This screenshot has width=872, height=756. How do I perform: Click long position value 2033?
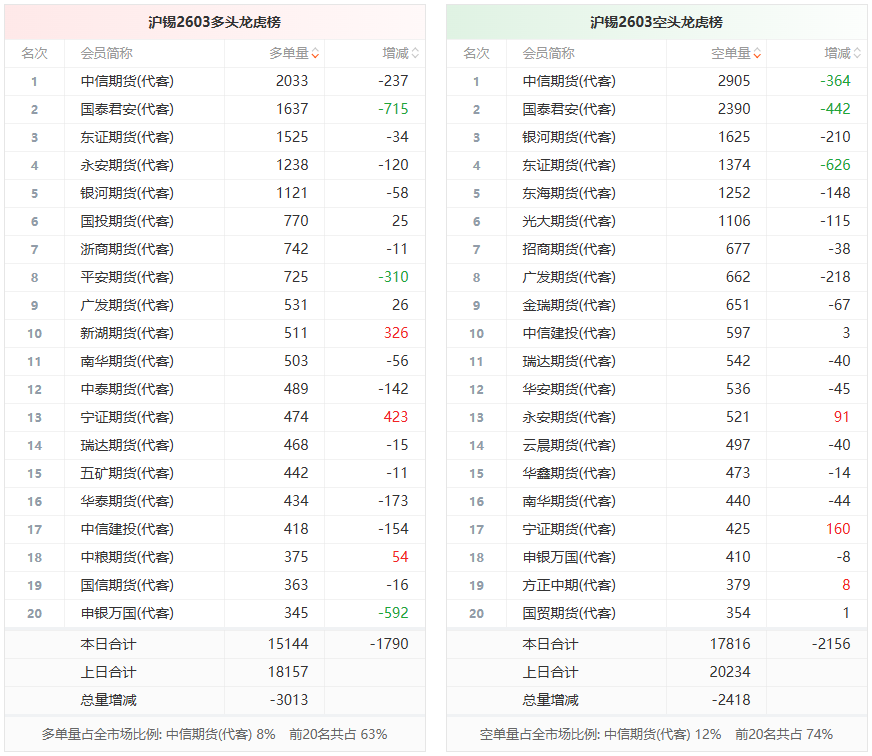point(292,81)
